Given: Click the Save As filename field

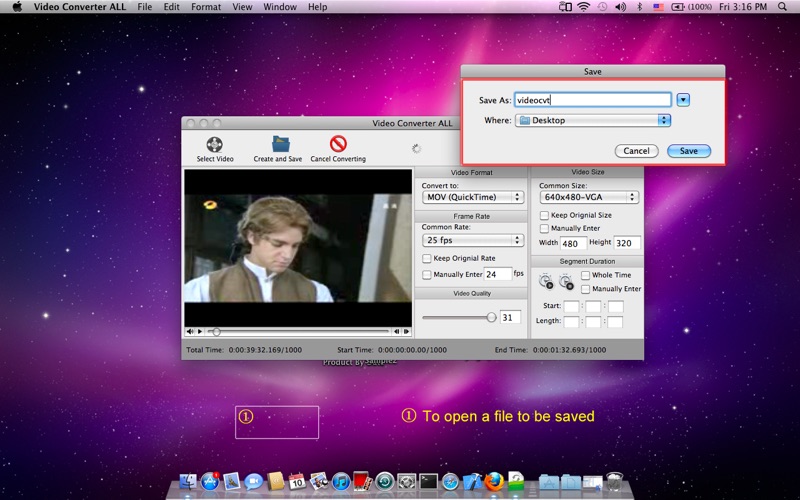Looking at the screenshot, I should pos(593,100).
